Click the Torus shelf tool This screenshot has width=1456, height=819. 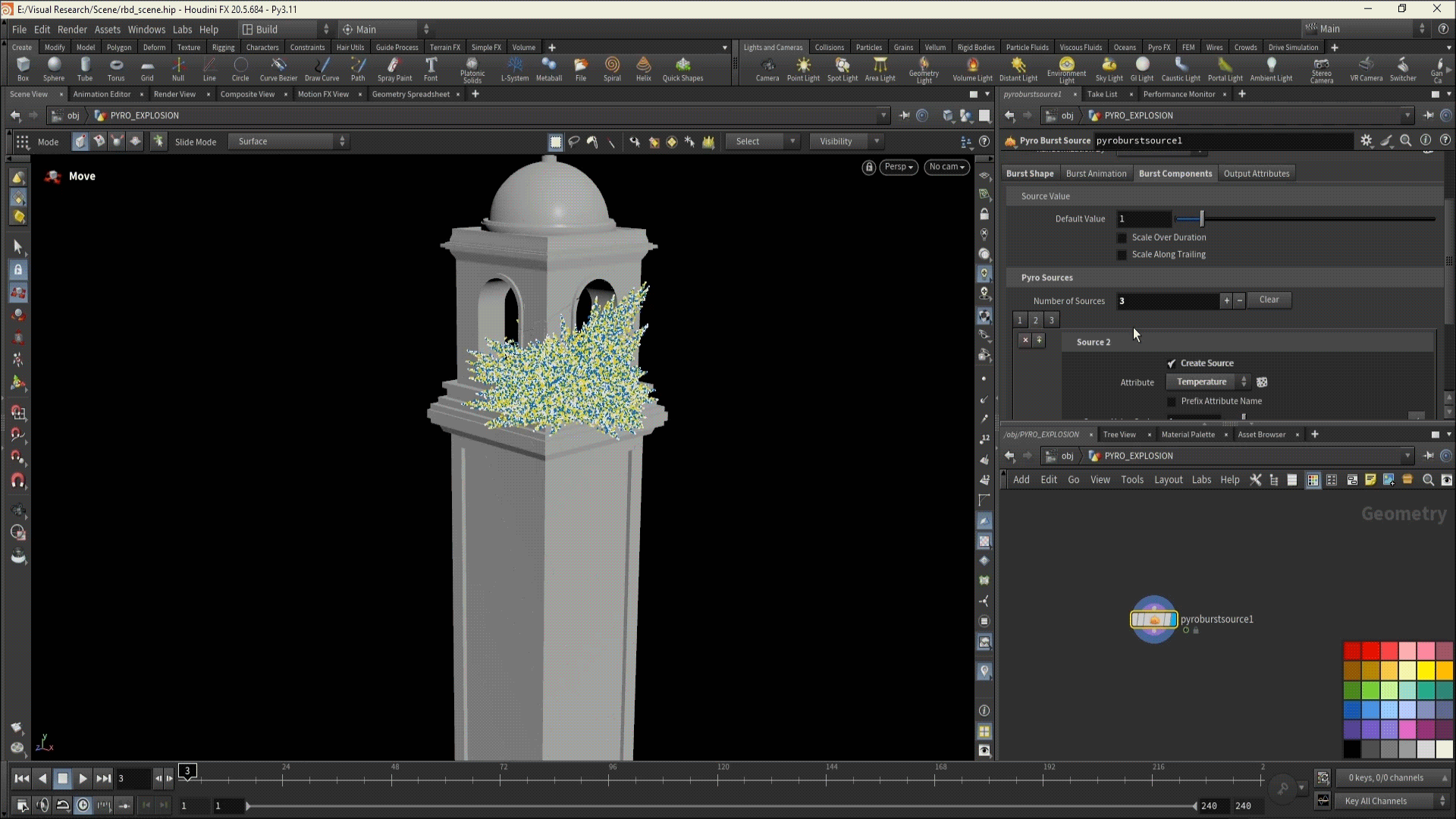coord(116,68)
